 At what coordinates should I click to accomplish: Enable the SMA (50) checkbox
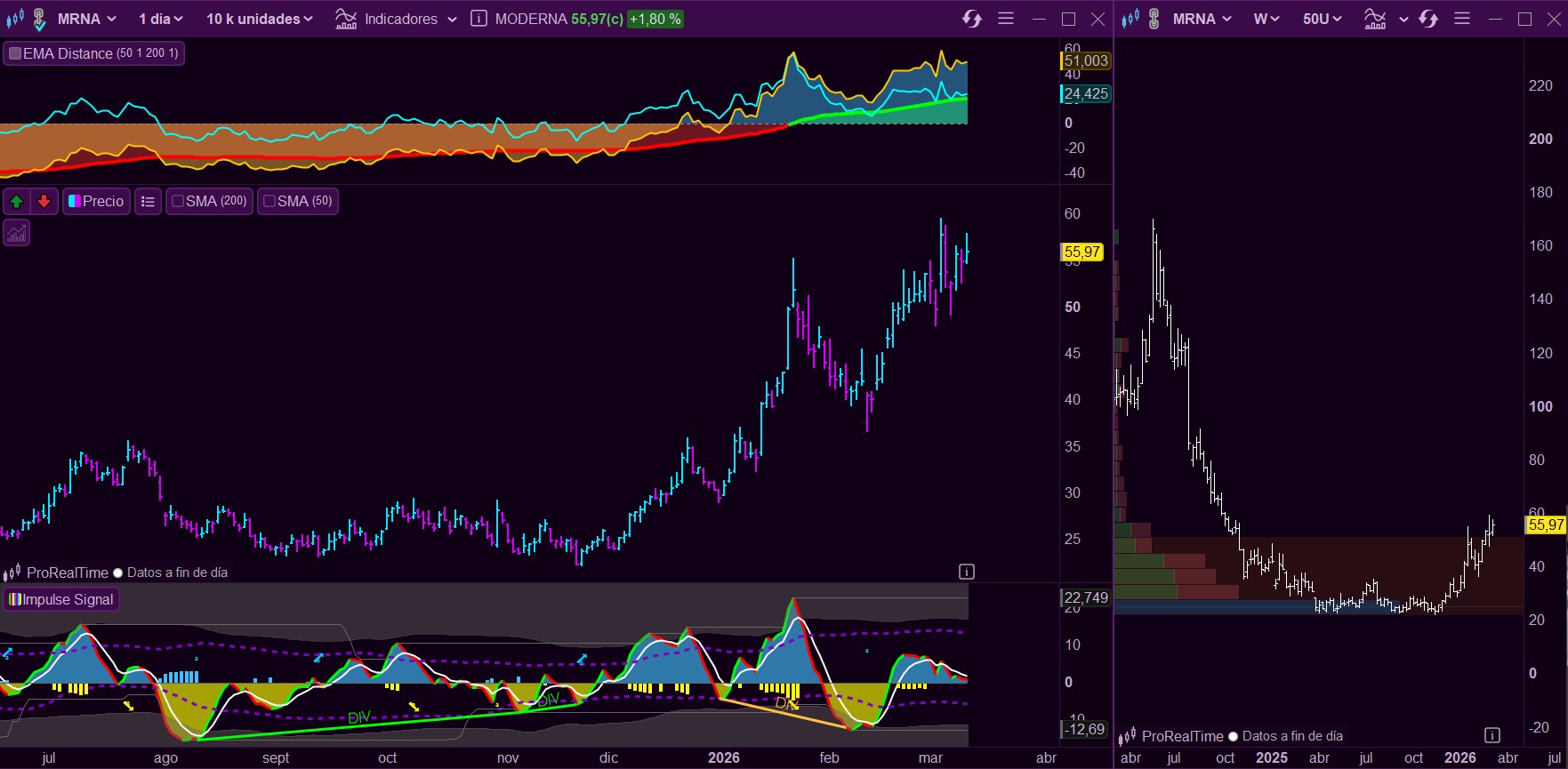pos(269,202)
